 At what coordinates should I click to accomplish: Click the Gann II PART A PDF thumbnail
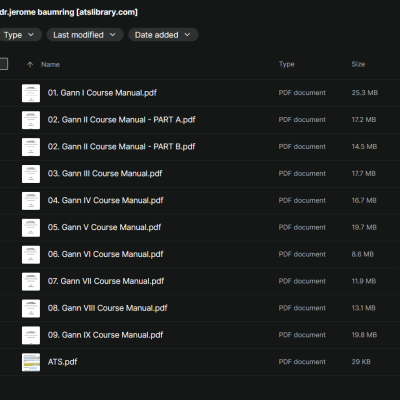tap(31, 120)
